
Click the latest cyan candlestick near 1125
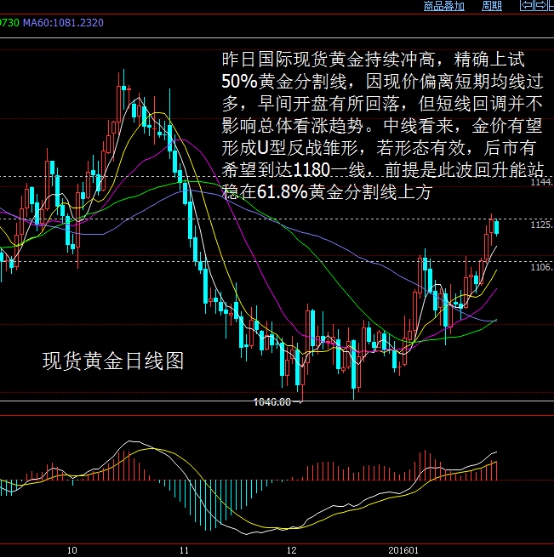[497, 228]
